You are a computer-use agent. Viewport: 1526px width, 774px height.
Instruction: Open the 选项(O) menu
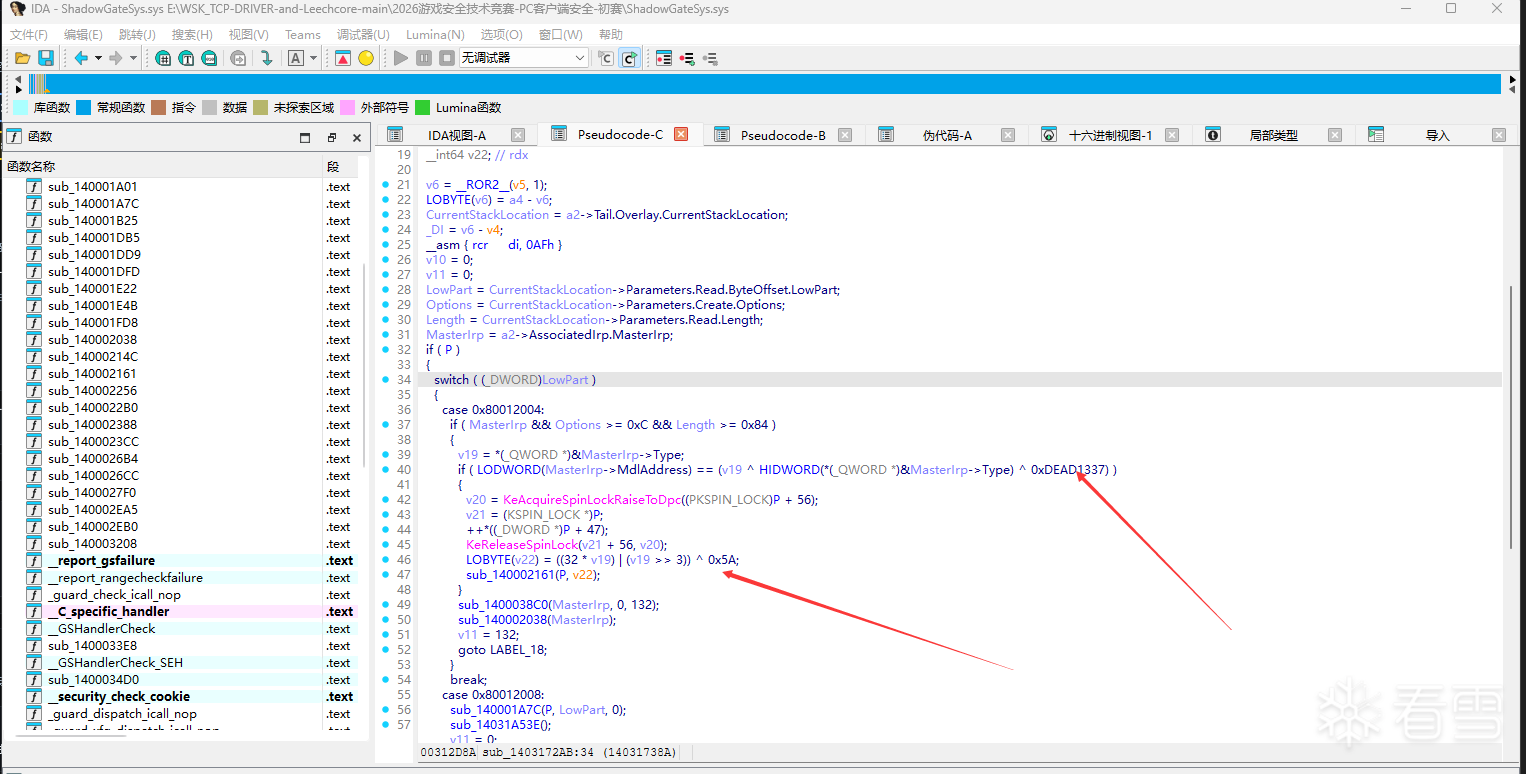coord(501,34)
